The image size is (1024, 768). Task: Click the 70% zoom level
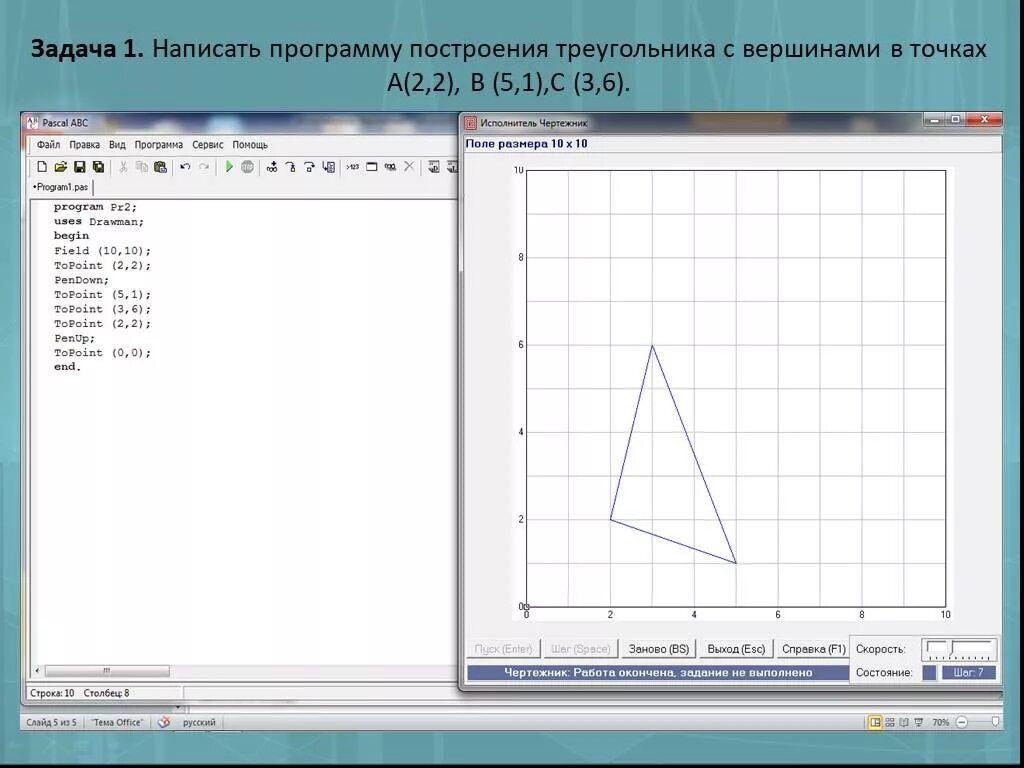point(940,722)
